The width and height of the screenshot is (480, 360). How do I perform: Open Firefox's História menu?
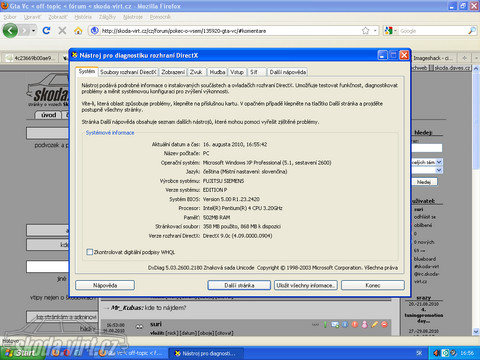[x=83, y=17]
